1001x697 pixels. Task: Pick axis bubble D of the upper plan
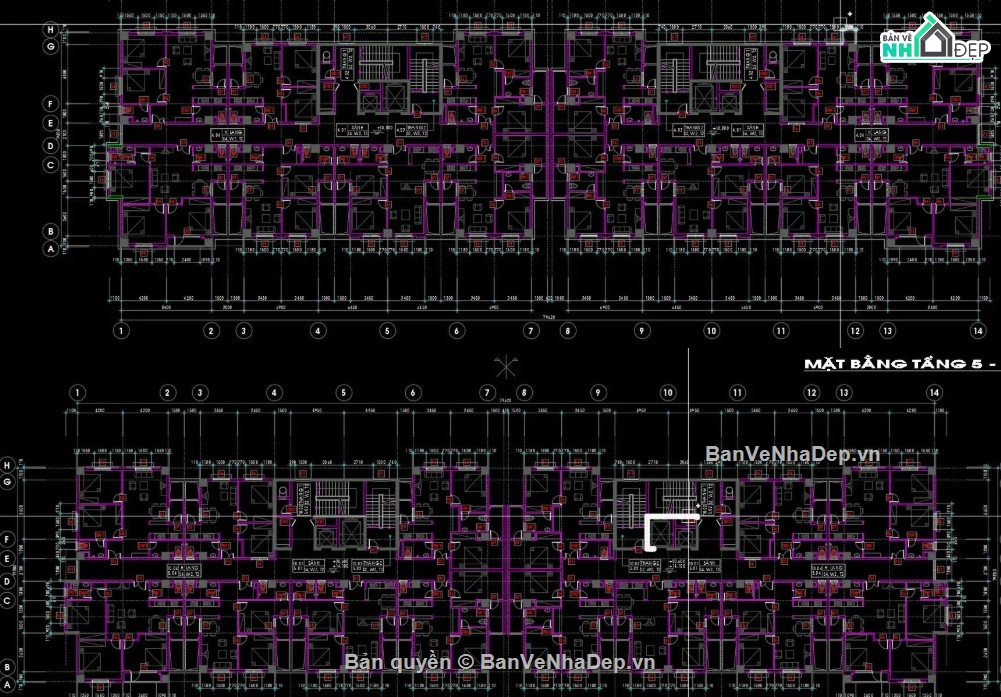tap(51, 146)
